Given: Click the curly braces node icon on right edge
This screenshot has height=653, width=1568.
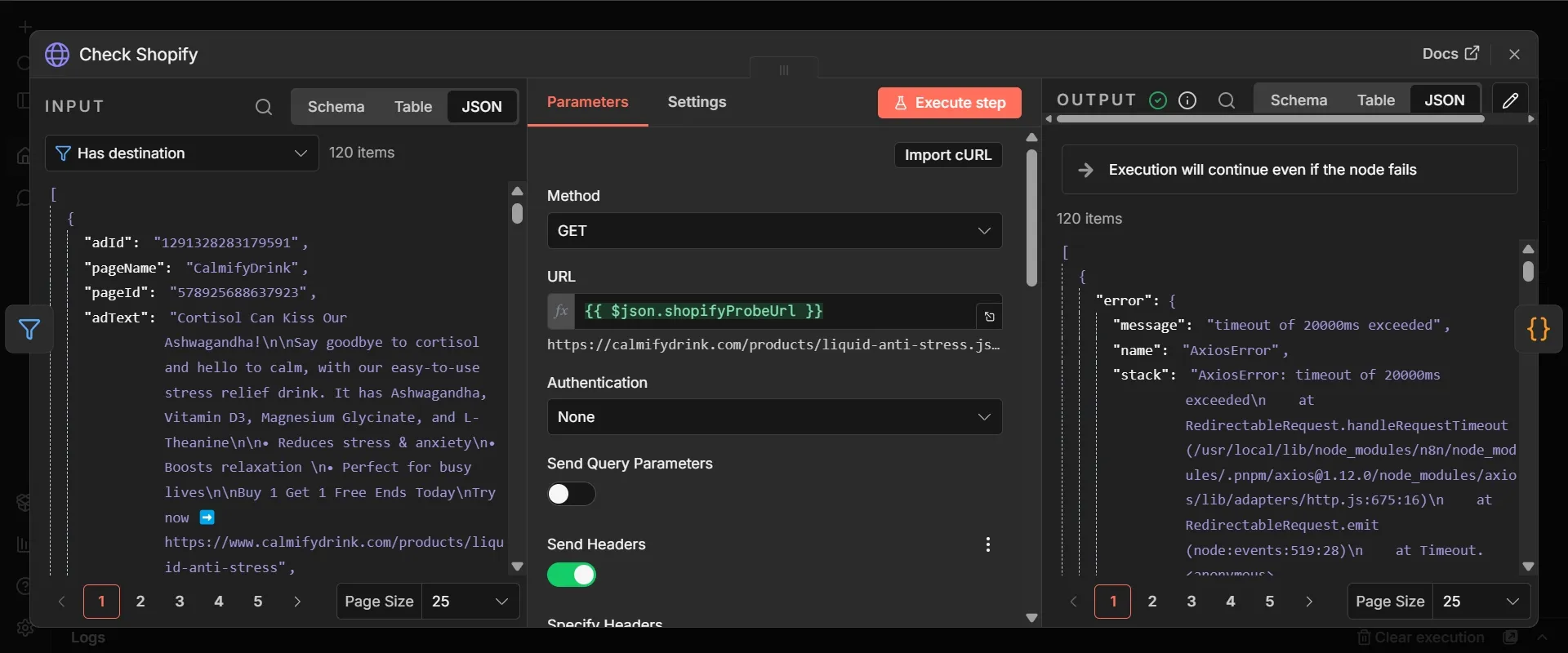Looking at the screenshot, I should tap(1539, 329).
